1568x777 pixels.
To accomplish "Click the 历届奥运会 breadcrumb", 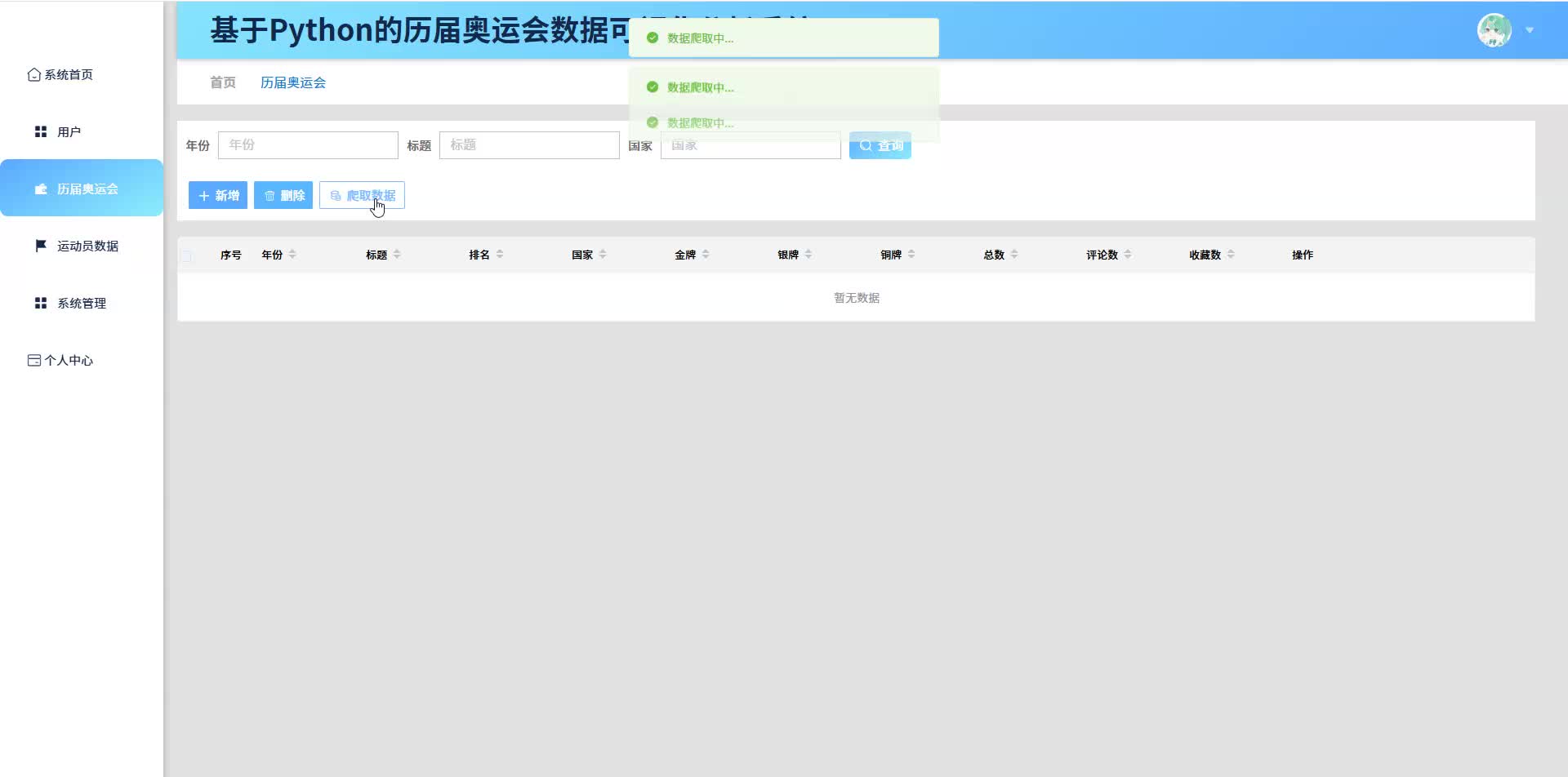I will tap(293, 82).
